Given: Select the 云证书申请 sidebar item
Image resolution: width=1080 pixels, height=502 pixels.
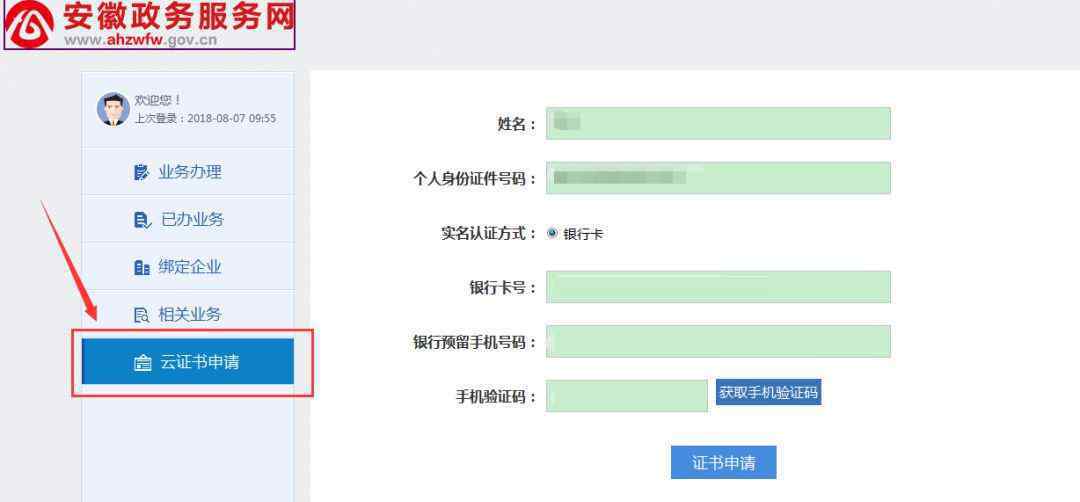Looking at the screenshot, I should click(x=188, y=362).
